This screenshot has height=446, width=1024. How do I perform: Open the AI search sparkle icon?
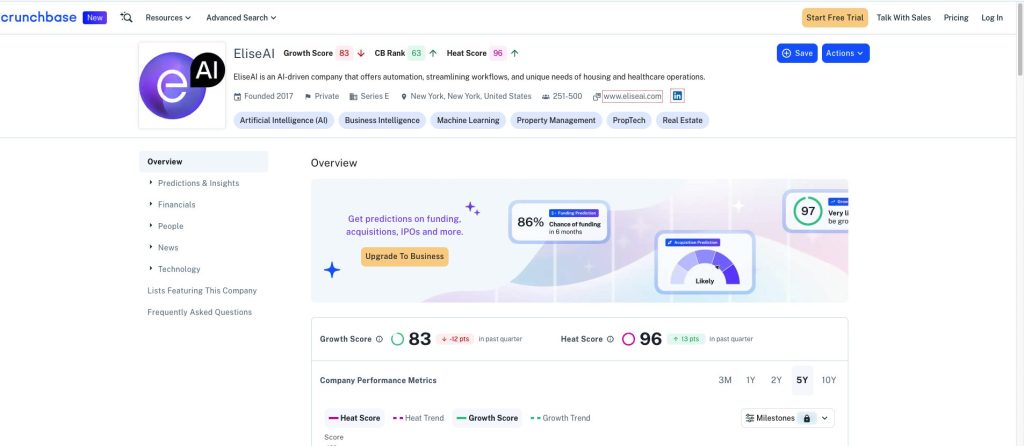click(x=127, y=18)
